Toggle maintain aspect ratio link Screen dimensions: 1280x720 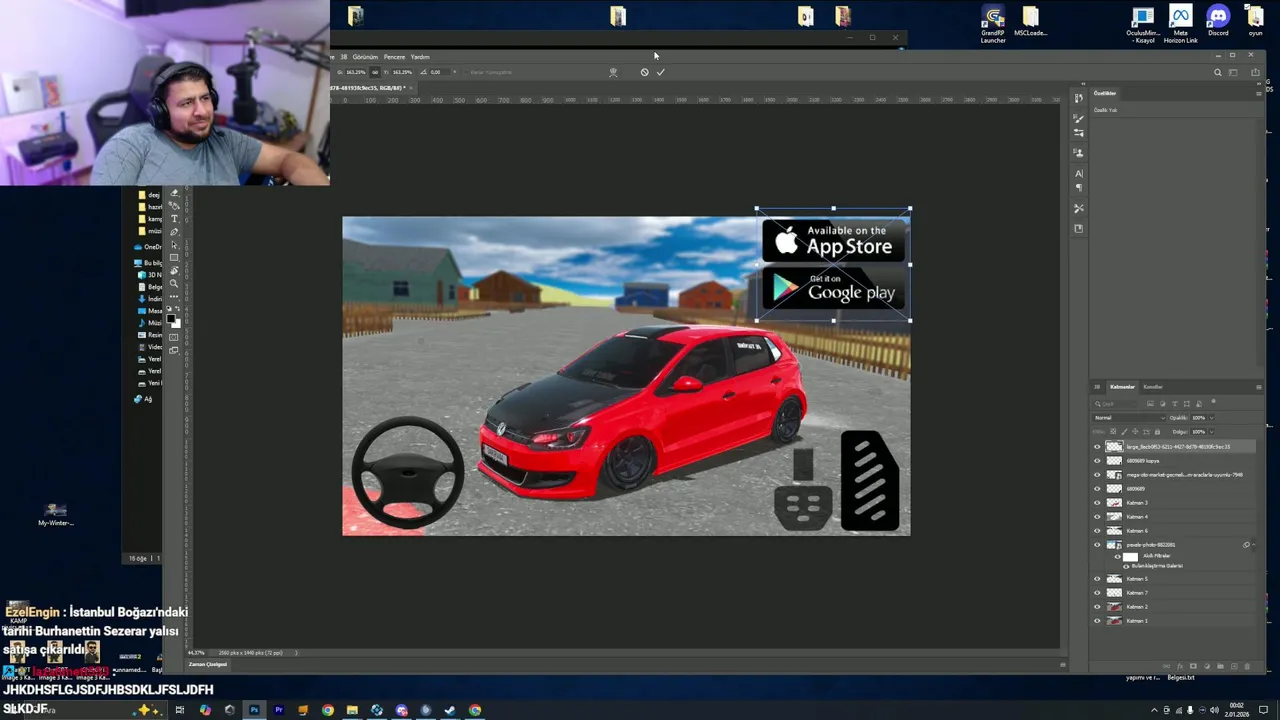click(375, 72)
